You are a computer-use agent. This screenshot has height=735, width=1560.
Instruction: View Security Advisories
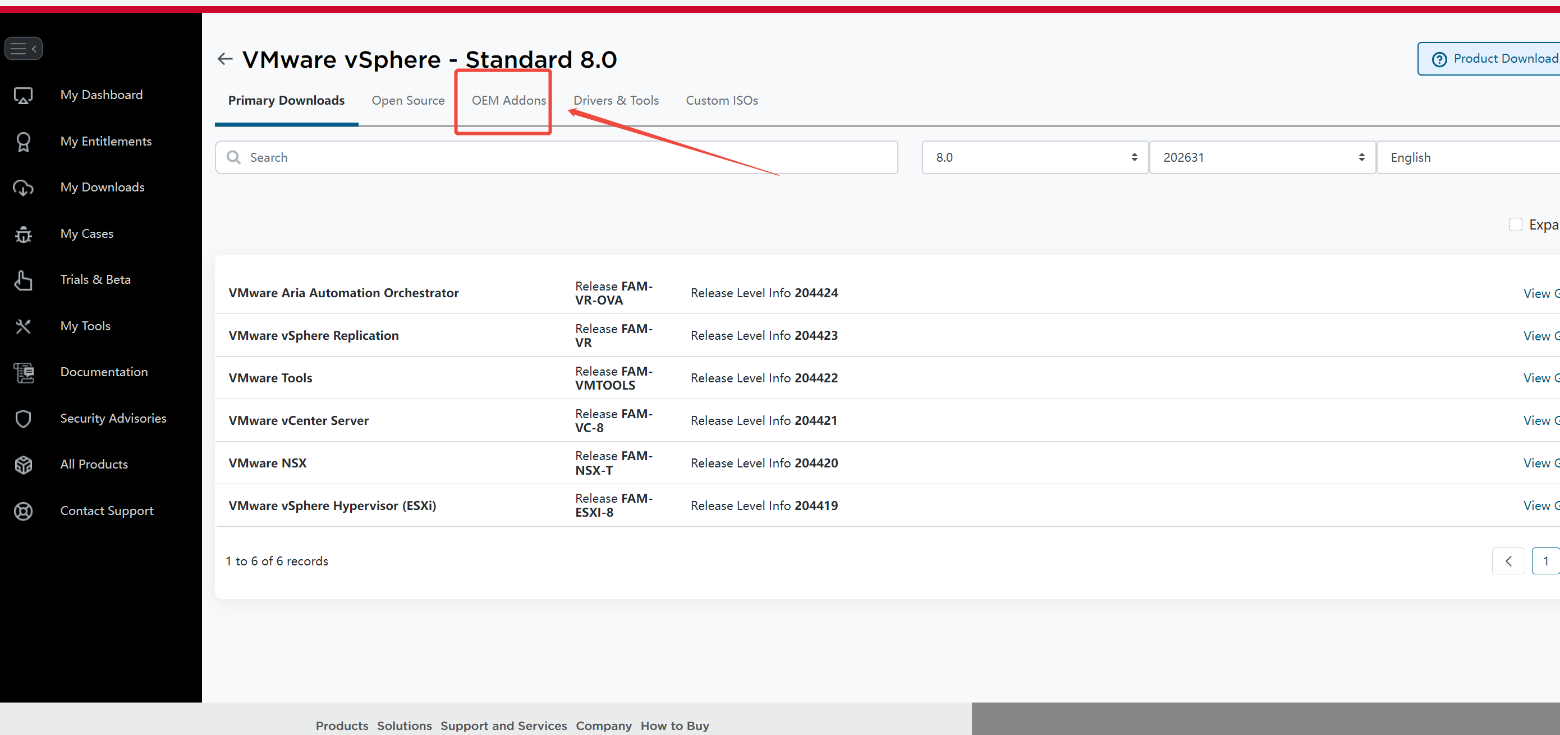pos(113,419)
